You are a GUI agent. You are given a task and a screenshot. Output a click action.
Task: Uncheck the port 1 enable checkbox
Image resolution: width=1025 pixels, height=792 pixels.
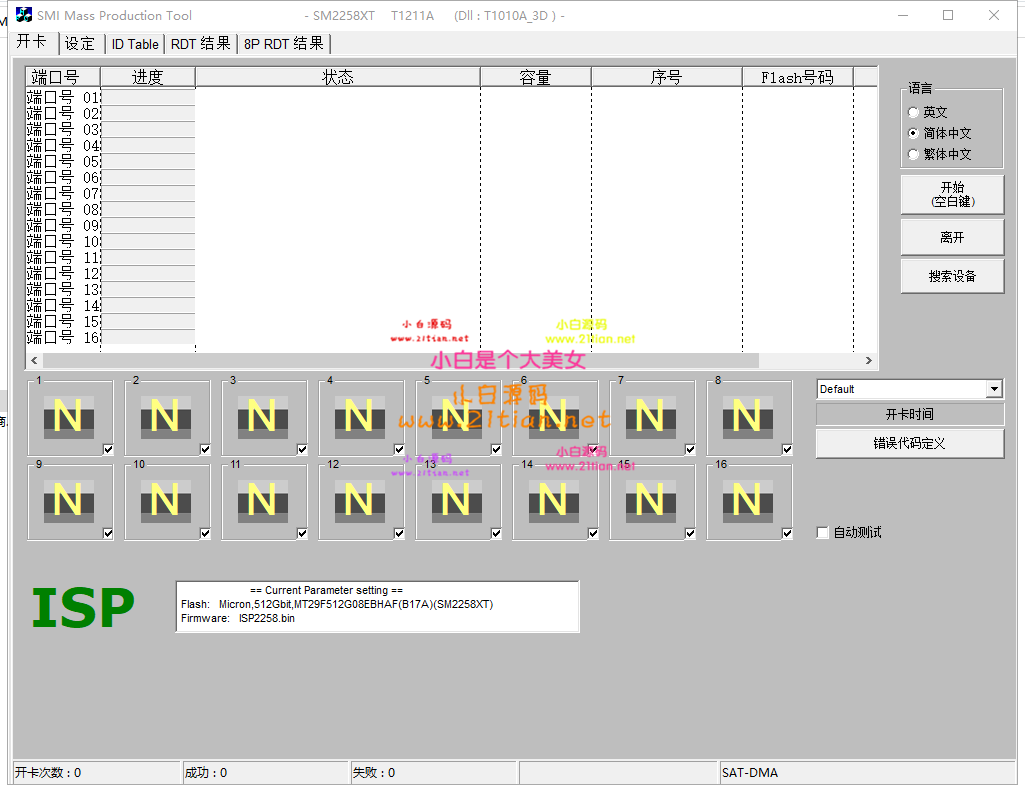[x=108, y=450]
